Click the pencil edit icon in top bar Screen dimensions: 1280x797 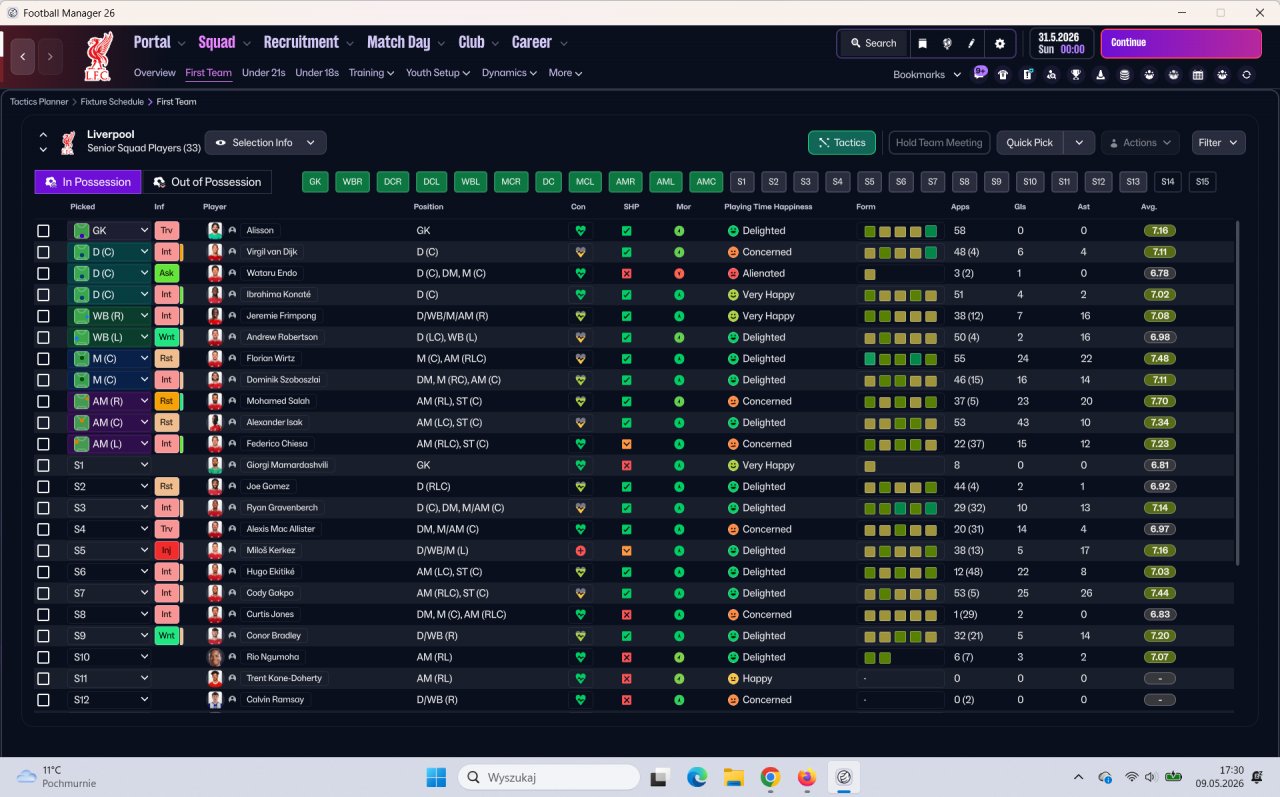972,43
